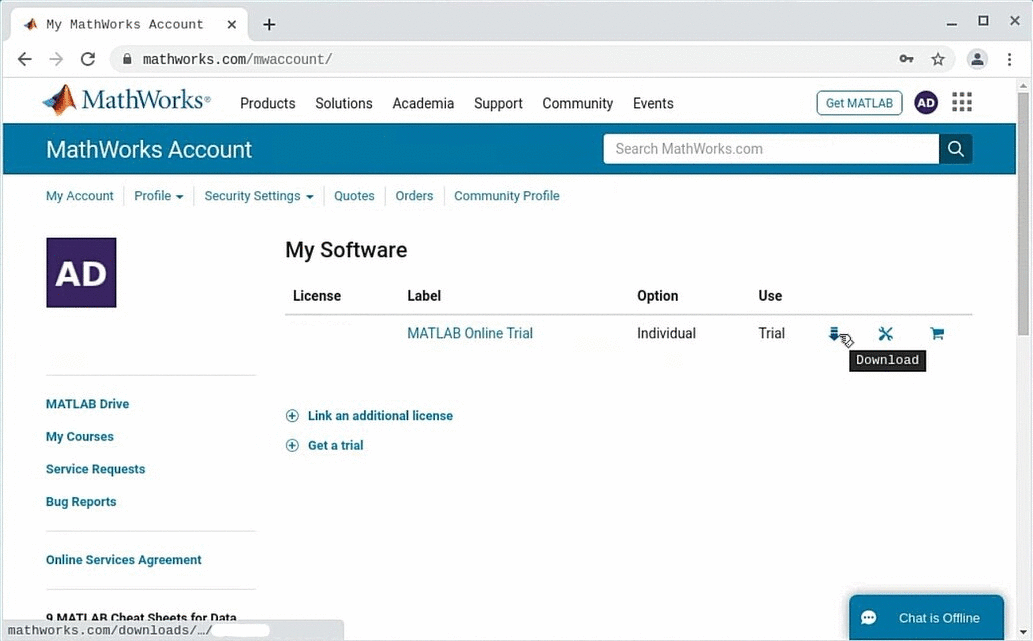This screenshot has height=641, width=1033.
Task: Click the large AD profile picture
Action: (x=81, y=273)
